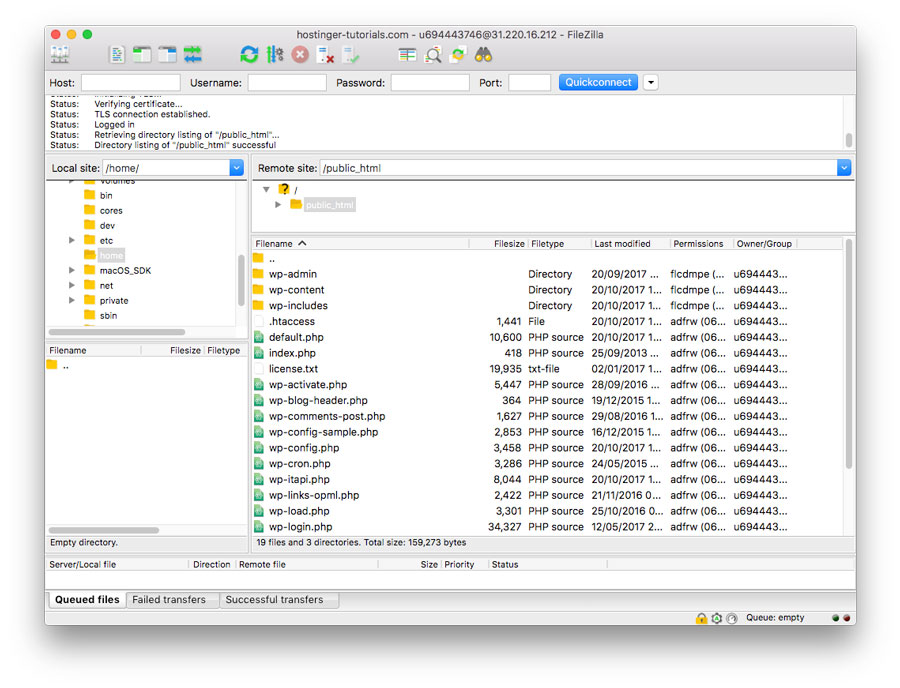This screenshot has width=900, height=688.
Task: Open directory listing filters icon
Action: 407,55
